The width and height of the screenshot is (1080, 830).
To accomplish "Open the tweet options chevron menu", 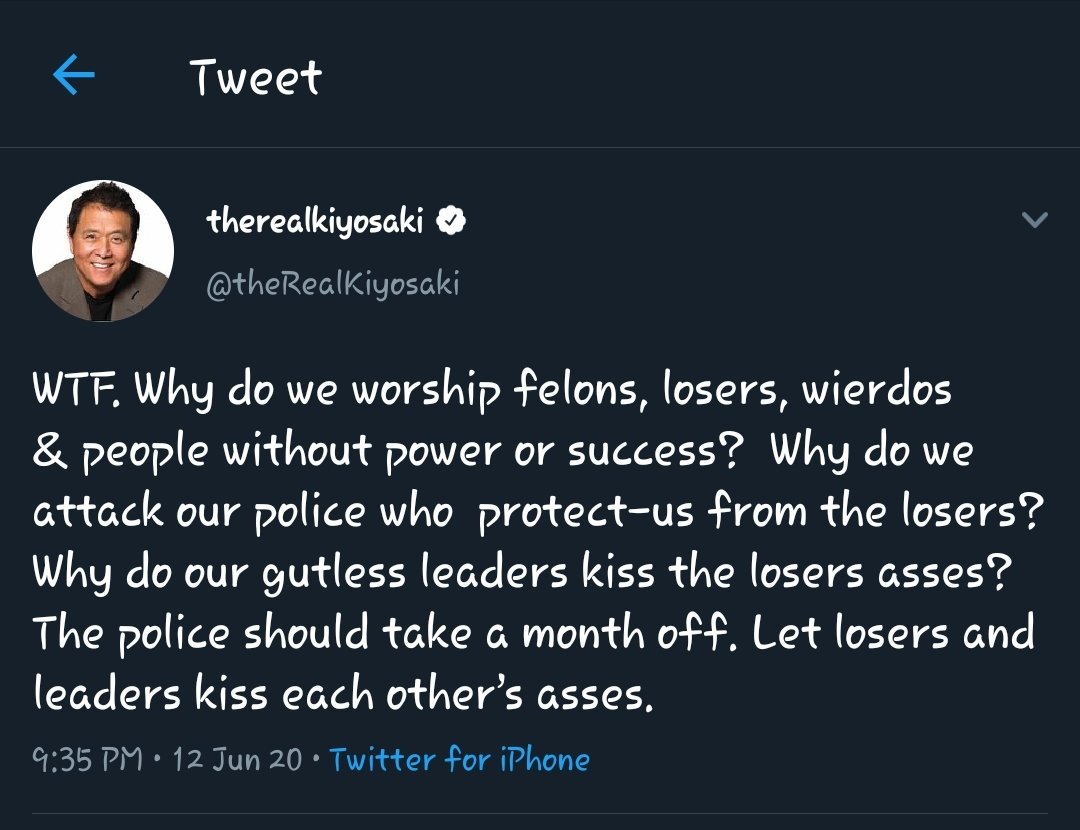I will tap(1035, 220).
